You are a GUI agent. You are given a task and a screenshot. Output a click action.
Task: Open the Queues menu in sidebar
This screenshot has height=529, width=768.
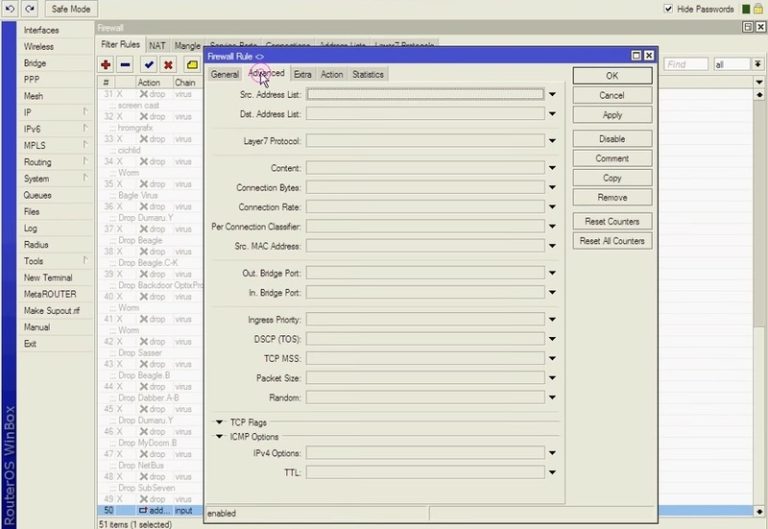(37, 195)
